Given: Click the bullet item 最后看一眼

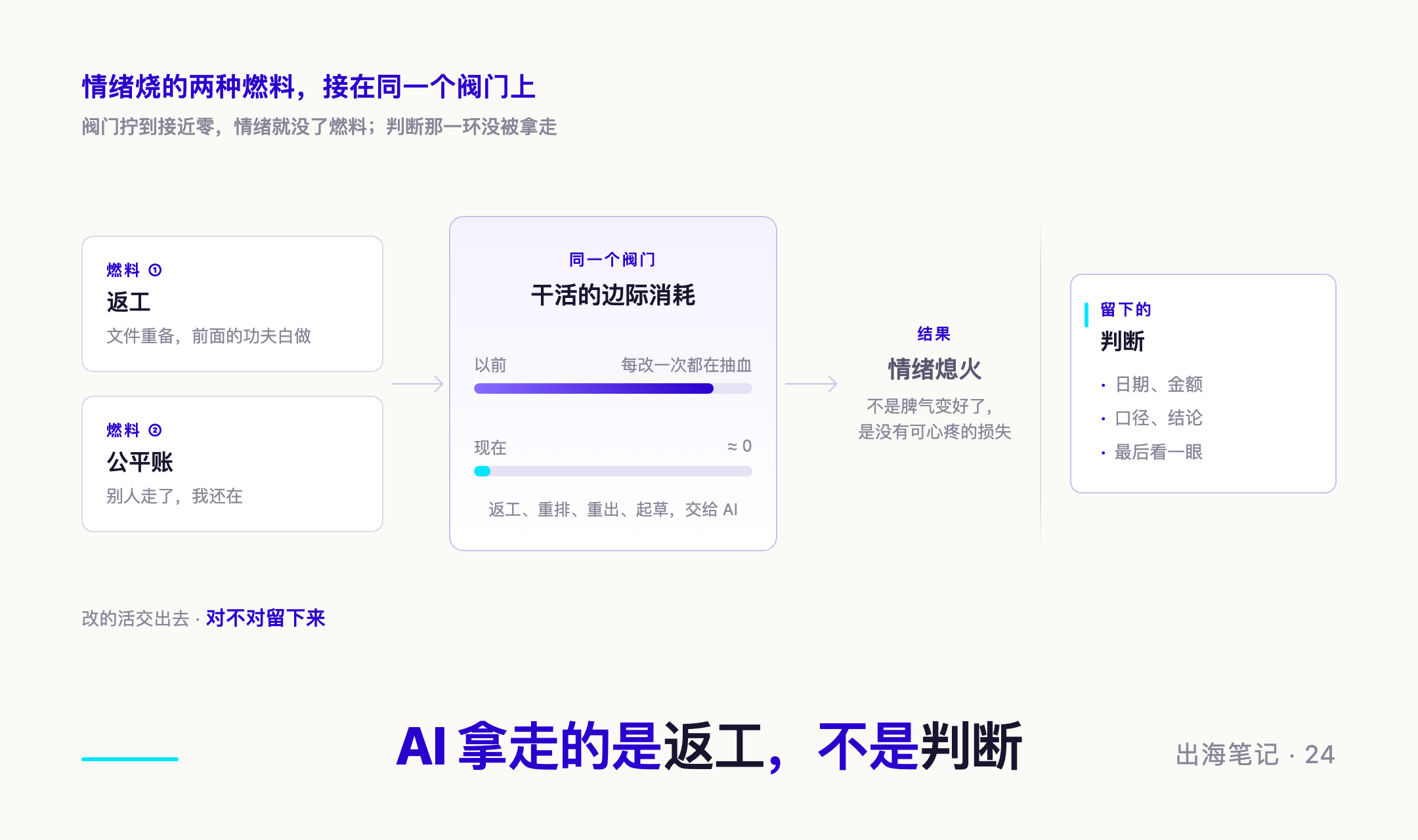Looking at the screenshot, I should [1159, 452].
